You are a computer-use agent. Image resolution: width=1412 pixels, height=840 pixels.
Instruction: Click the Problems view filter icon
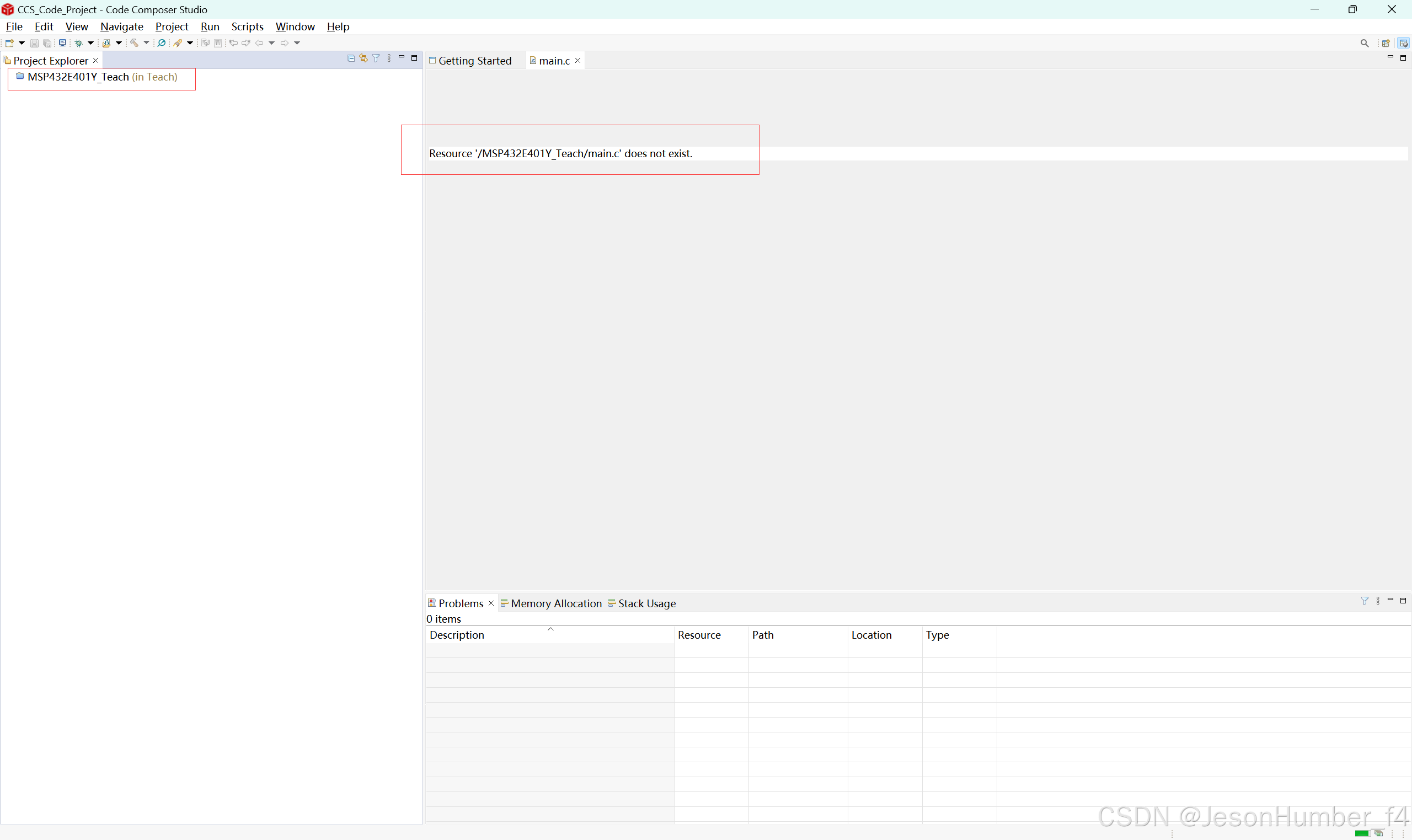point(1365,601)
